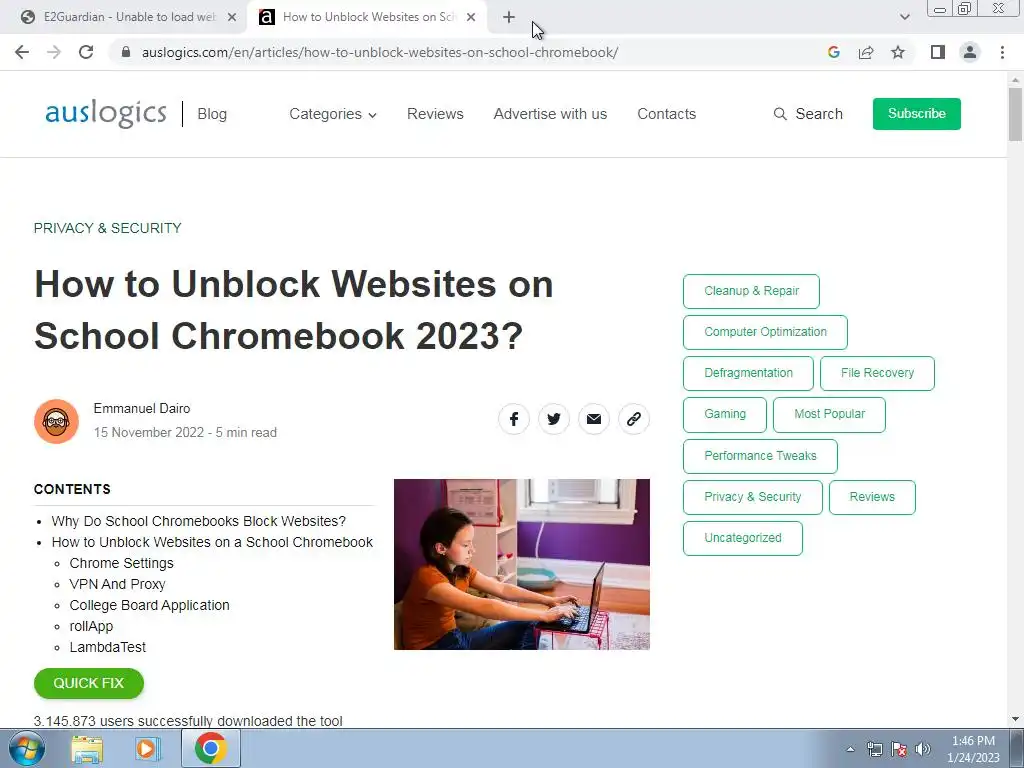Jump to College Board Application section
Viewport: 1024px width, 768px height.
point(150,605)
